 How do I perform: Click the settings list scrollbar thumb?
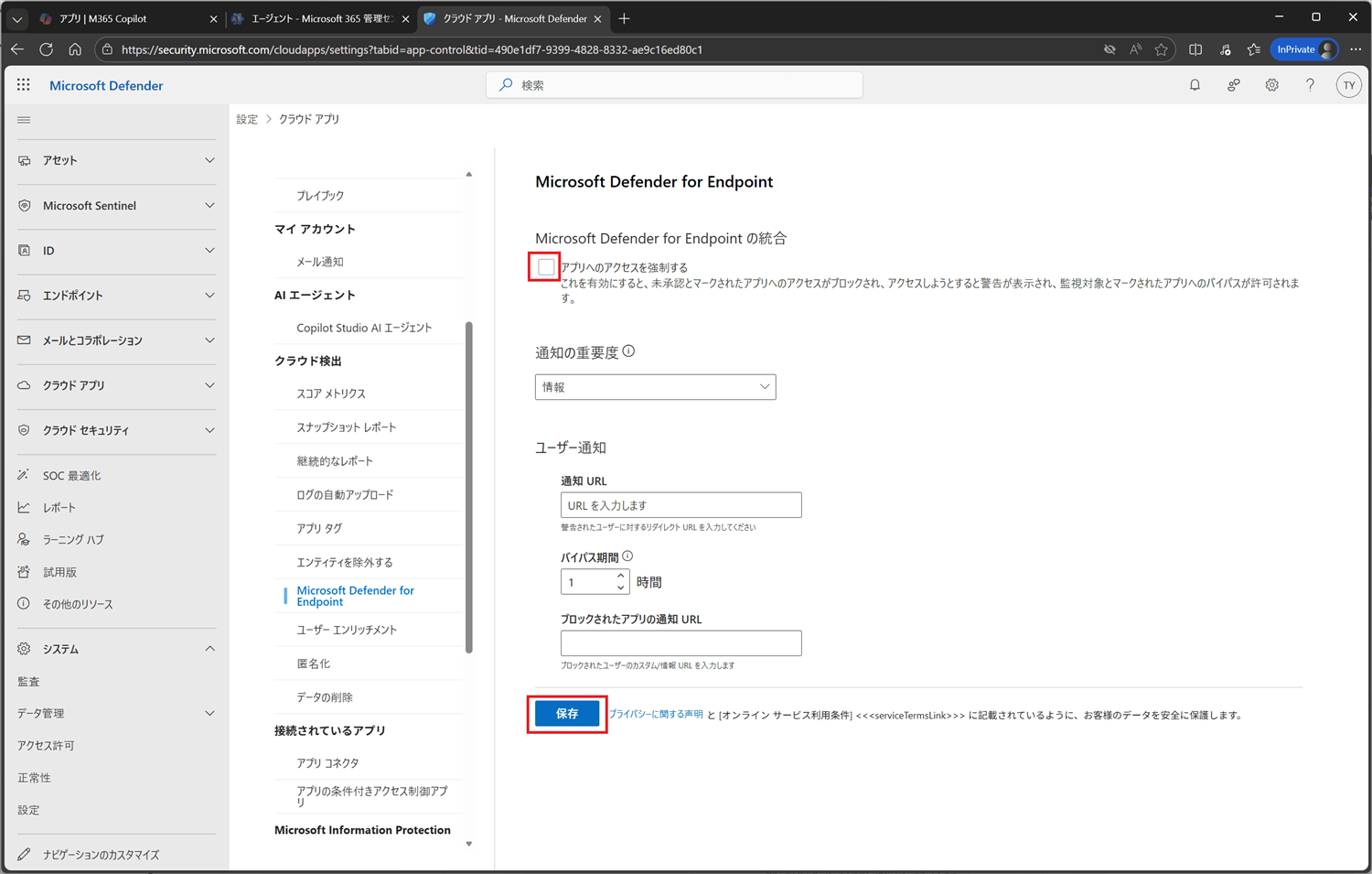469,487
